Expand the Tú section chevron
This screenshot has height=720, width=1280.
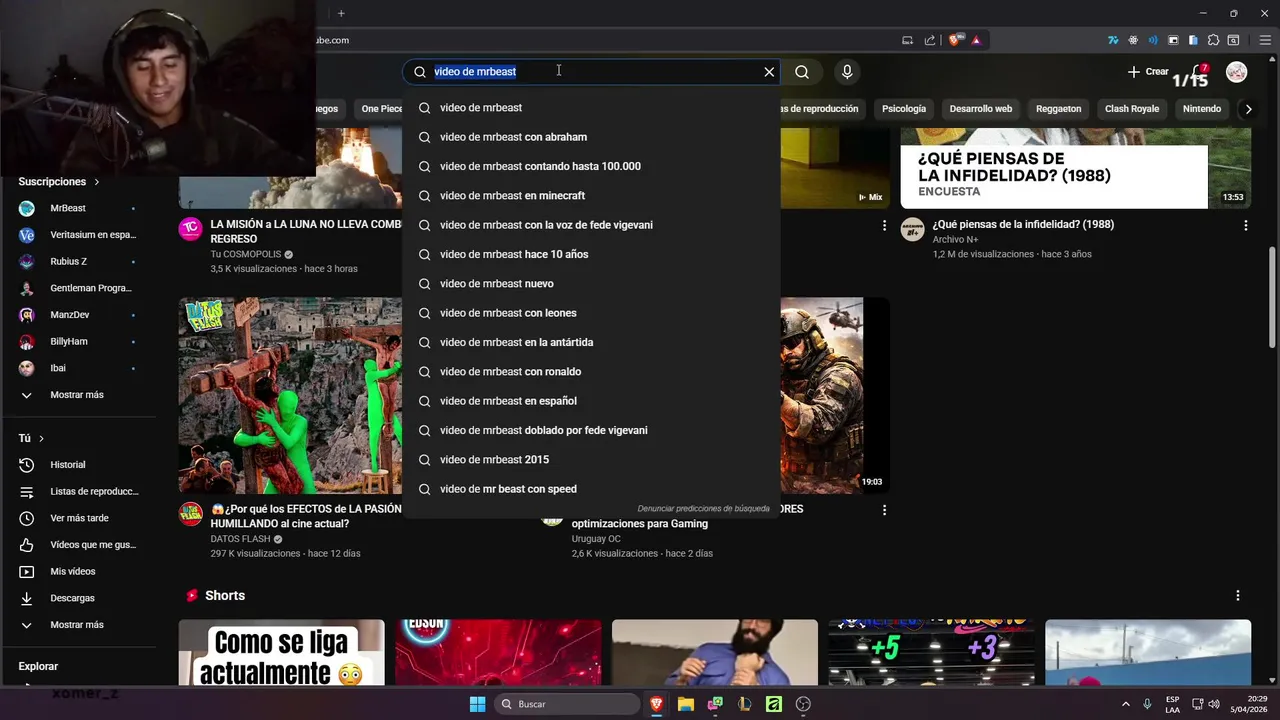[41, 439]
